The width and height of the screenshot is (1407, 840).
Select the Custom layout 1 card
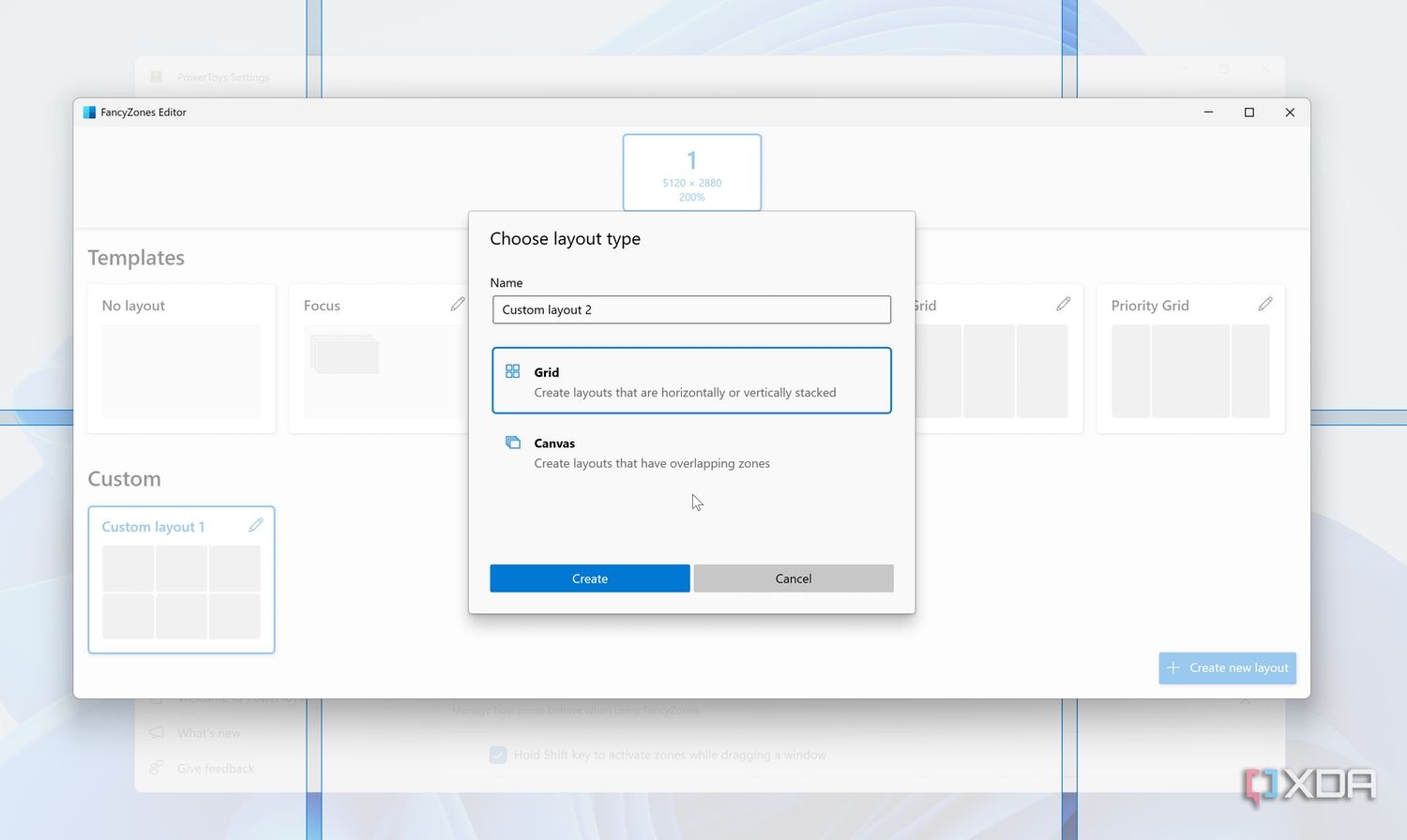click(x=181, y=579)
